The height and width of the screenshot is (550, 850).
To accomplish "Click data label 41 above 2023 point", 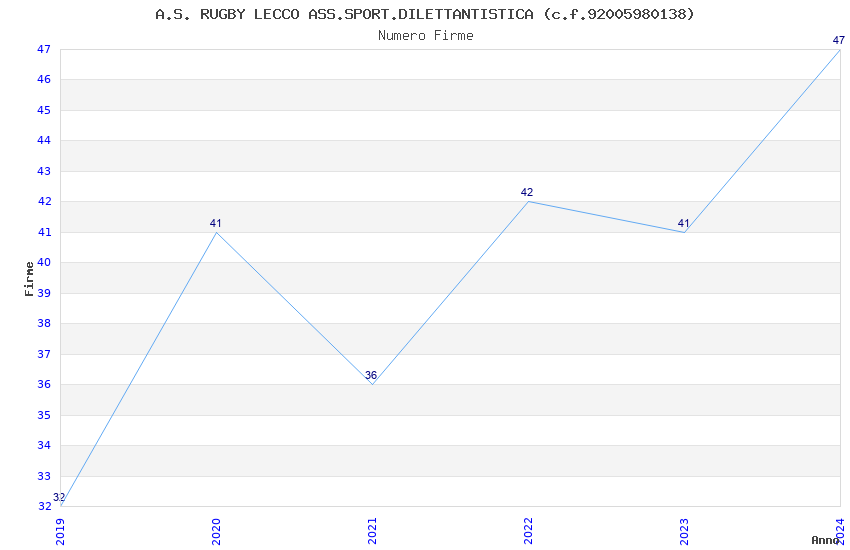I will click(683, 223).
